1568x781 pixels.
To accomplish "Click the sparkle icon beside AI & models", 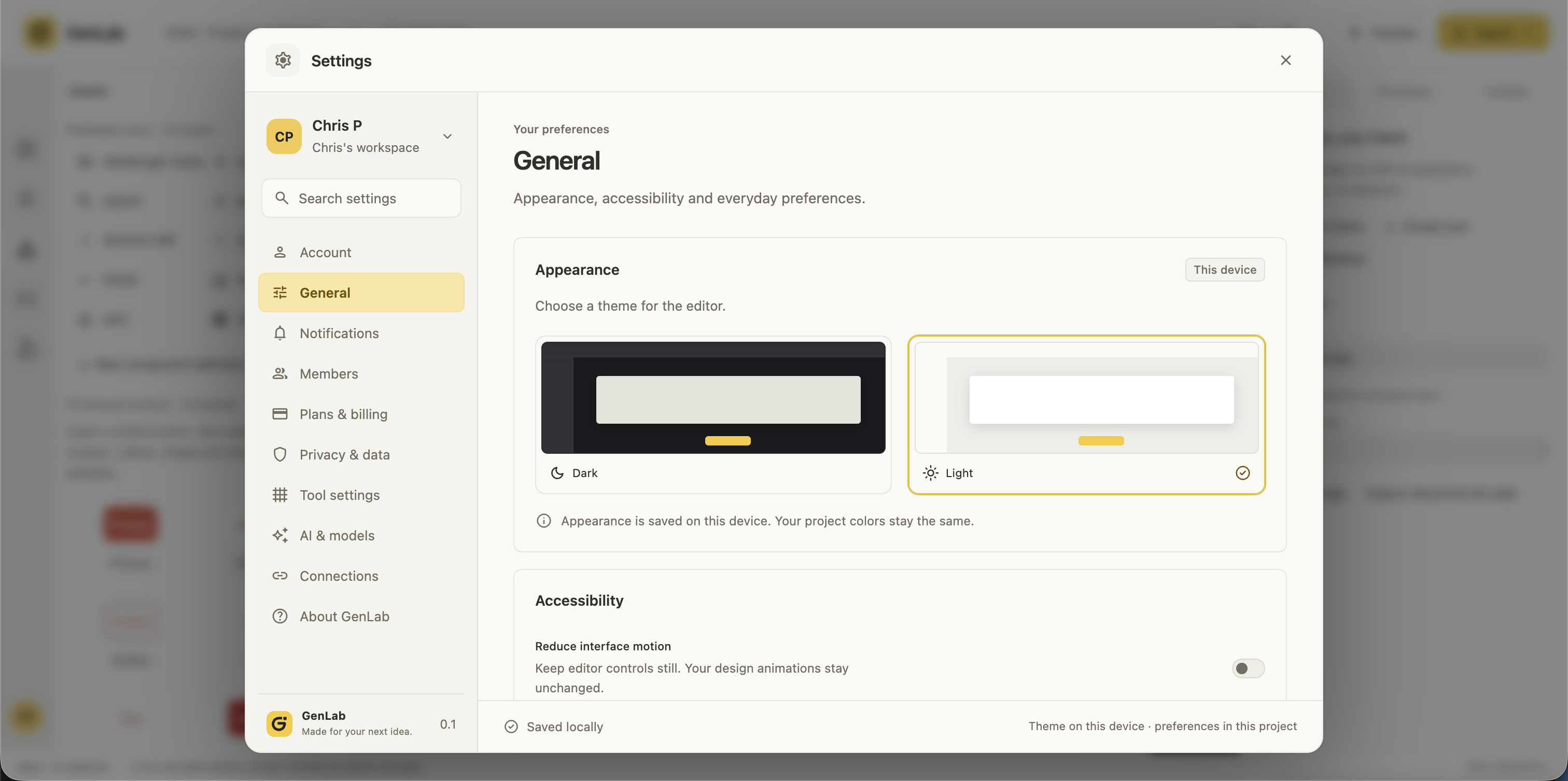I will tap(280, 536).
